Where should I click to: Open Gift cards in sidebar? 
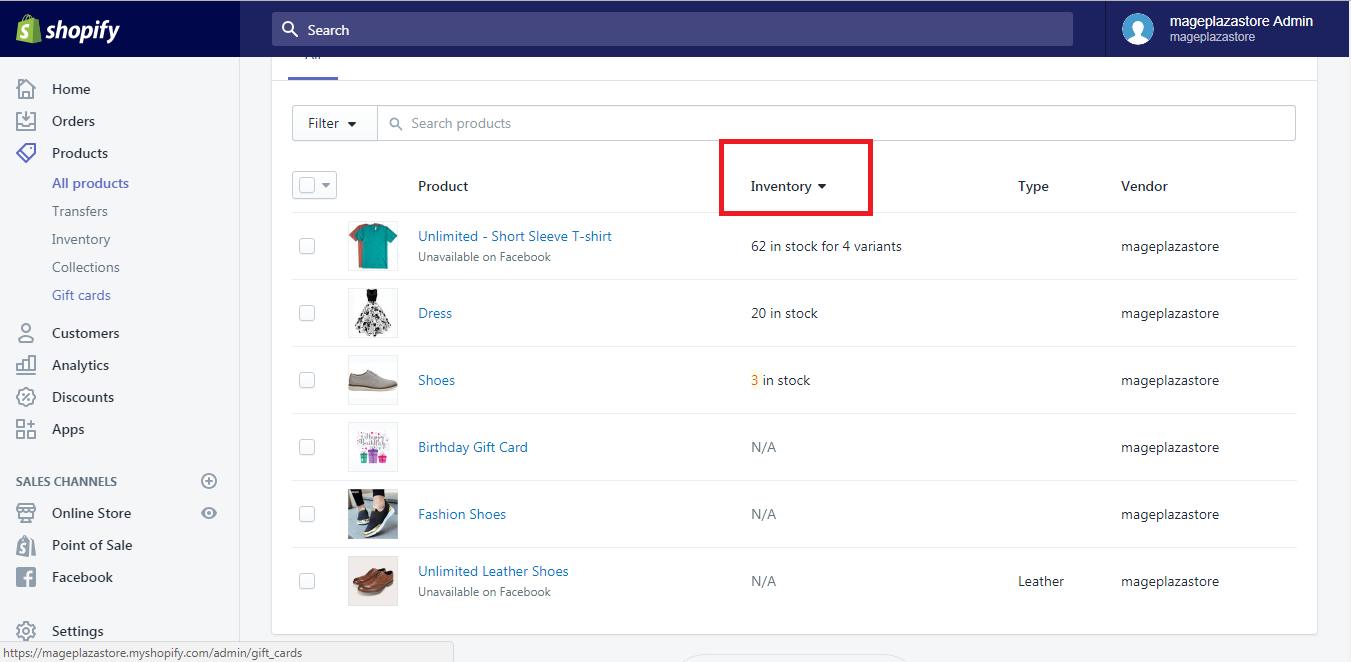pyautogui.click(x=81, y=295)
